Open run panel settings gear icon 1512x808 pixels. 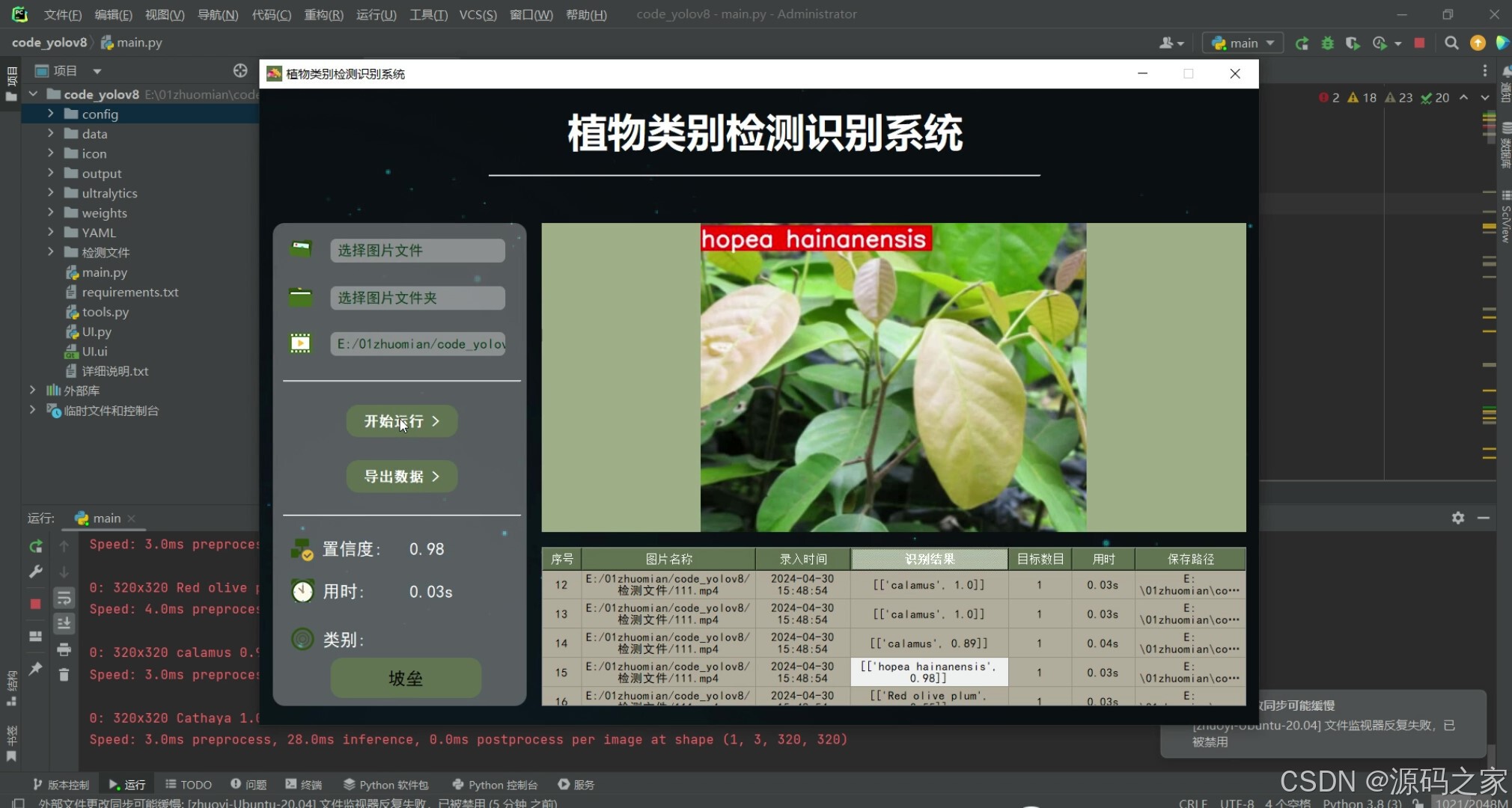[x=1458, y=518]
